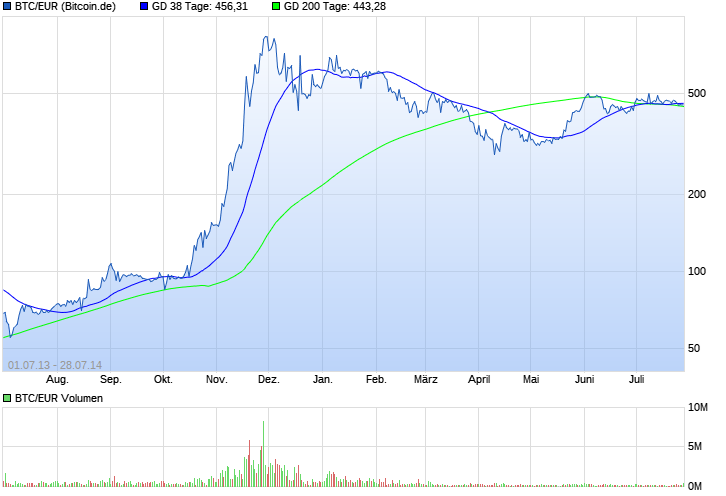Select the BTC/EUR (Bitcoin.de) legend label
Image resolution: width=726 pixels, height=496 pixels.
point(65,6)
